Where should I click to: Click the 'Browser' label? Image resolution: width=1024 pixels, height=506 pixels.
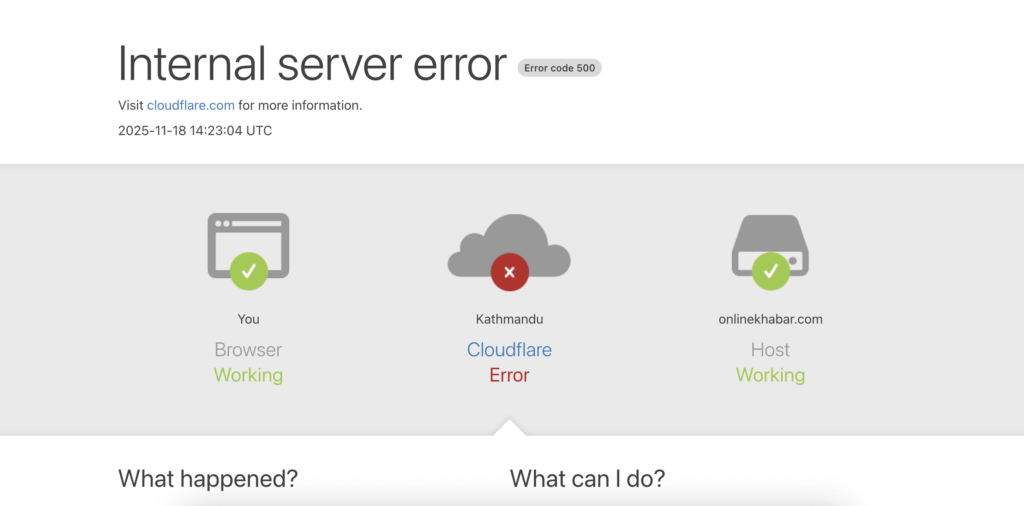click(x=248, y=350)
